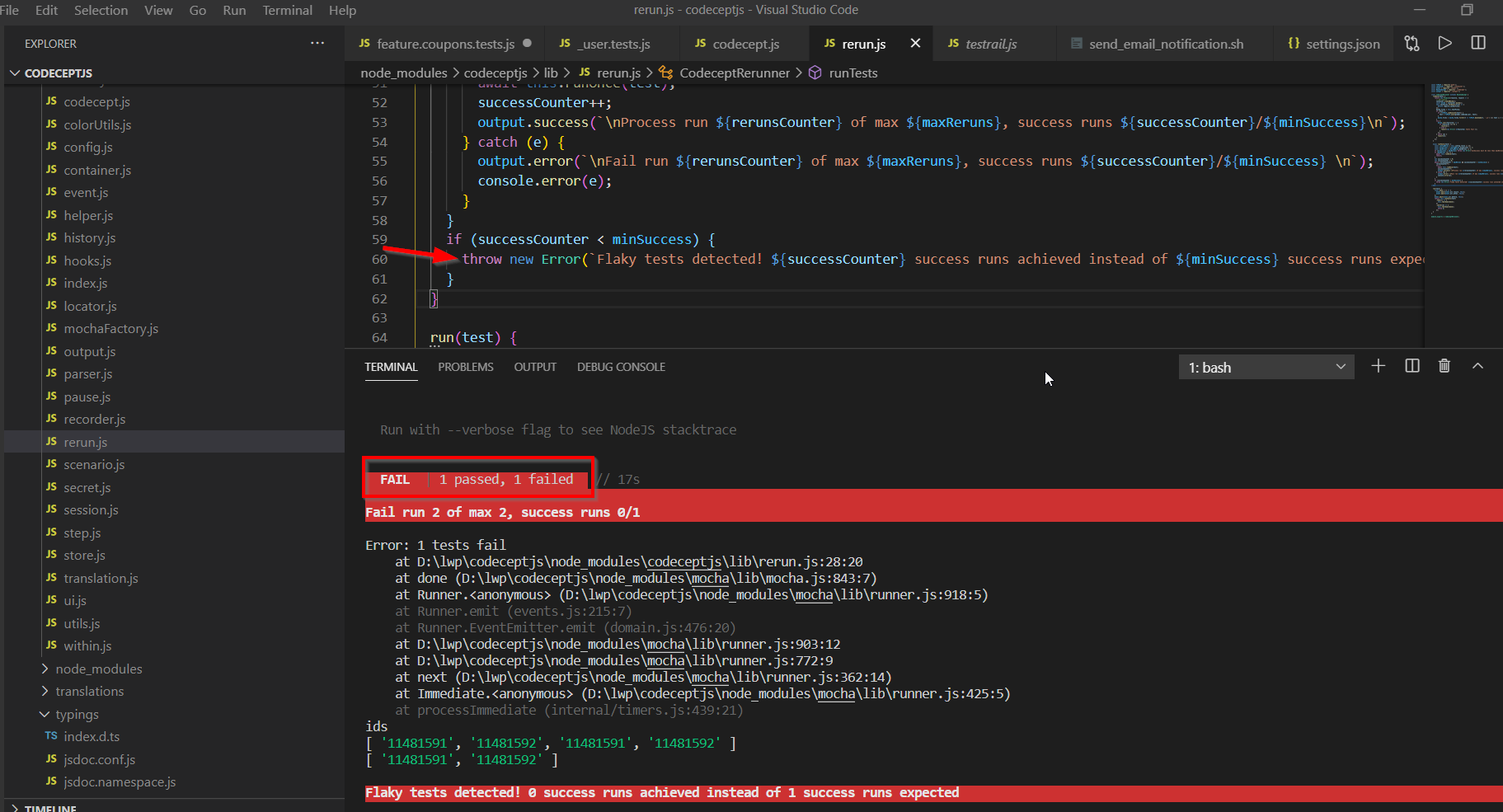Close the rerun.js tab
This screenshot has height=812, width=1503.
pyautogui.click(x=915, y=43)
